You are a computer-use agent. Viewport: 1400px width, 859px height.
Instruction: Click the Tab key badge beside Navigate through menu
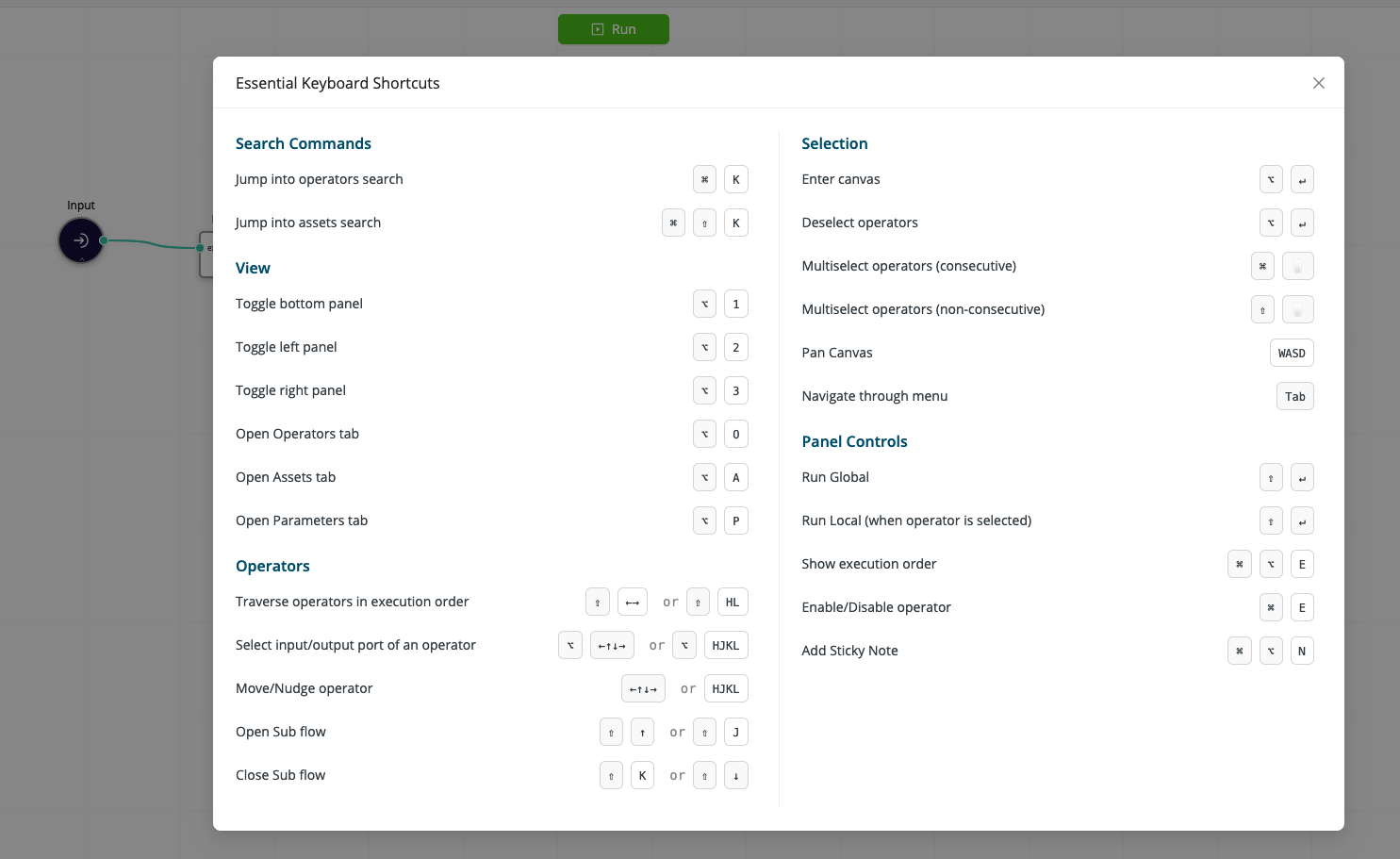coord(1294,396)
